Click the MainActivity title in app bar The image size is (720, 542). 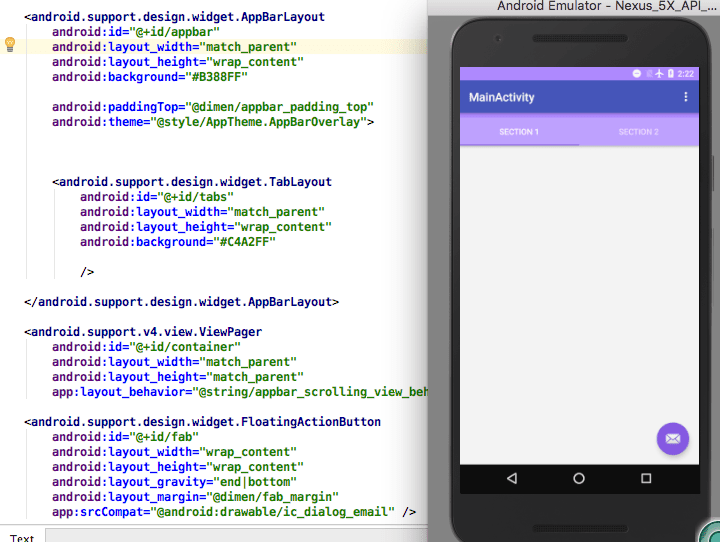pos(501,97)
